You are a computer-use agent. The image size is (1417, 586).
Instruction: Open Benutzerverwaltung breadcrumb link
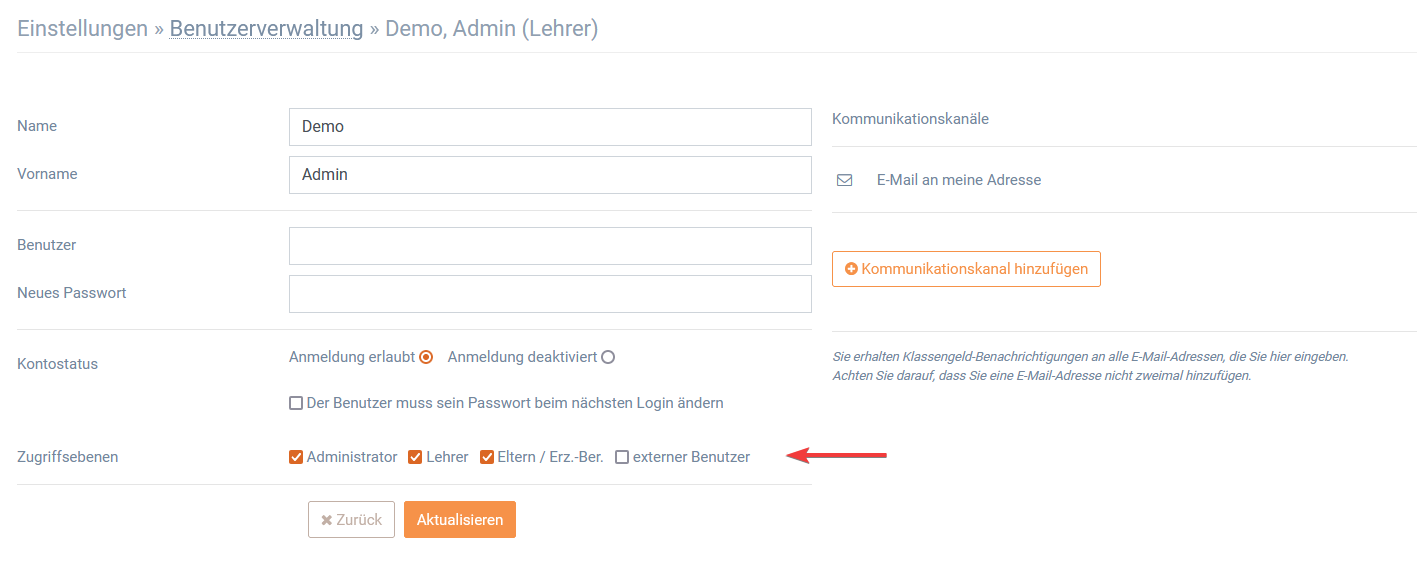click(x=266, y=29)
